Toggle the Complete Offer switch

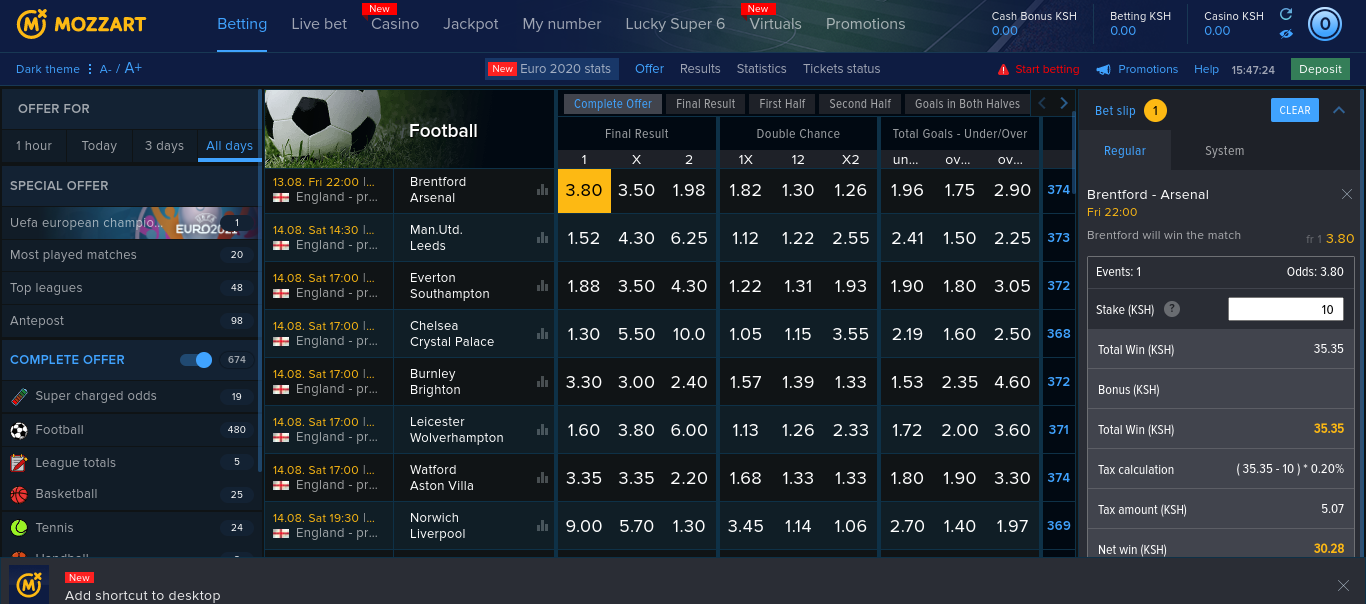point(196,360)
